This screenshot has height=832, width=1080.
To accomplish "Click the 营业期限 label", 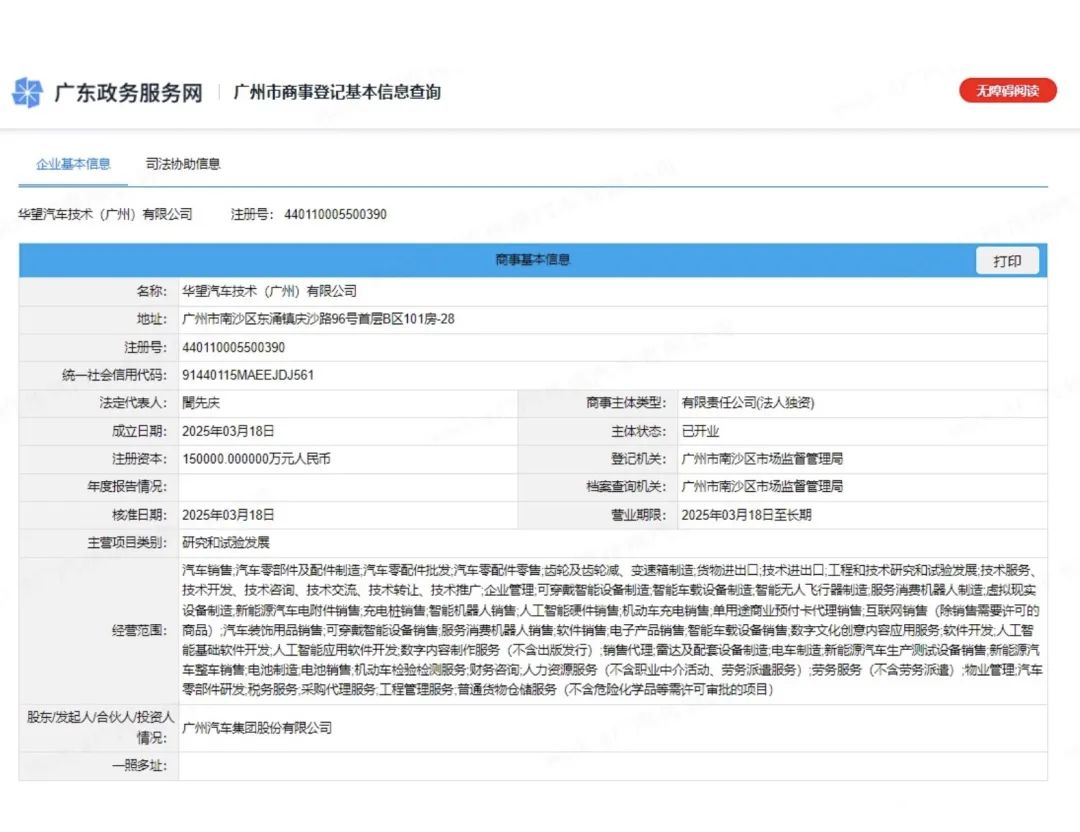I will pyautogui.click(x=638, y=515).
